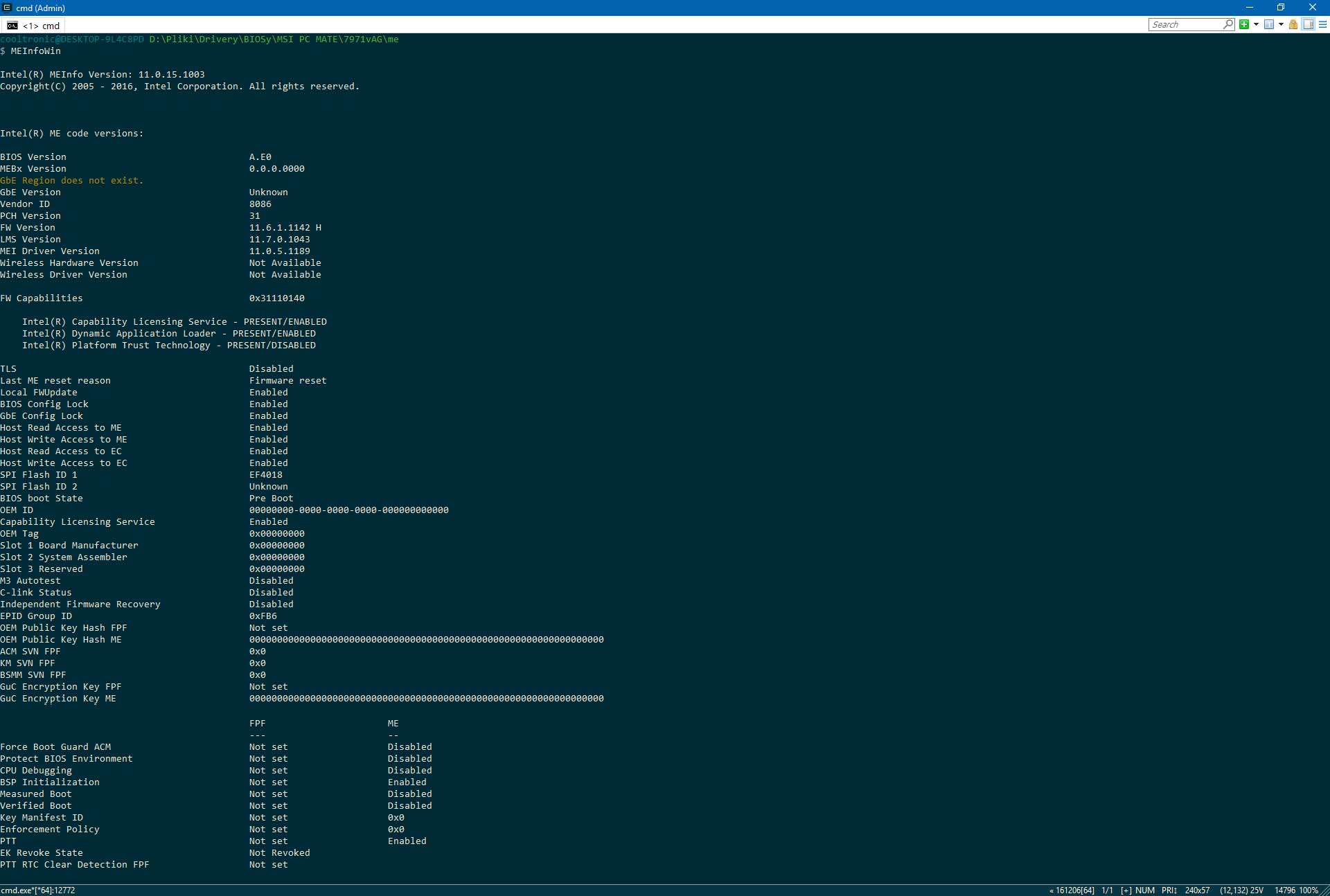Click 'cooltronic@DESKTOP-9L4C8PD' prompt text
The height and width of the screenshot is (896, 1330).
[x=72, y=39]
